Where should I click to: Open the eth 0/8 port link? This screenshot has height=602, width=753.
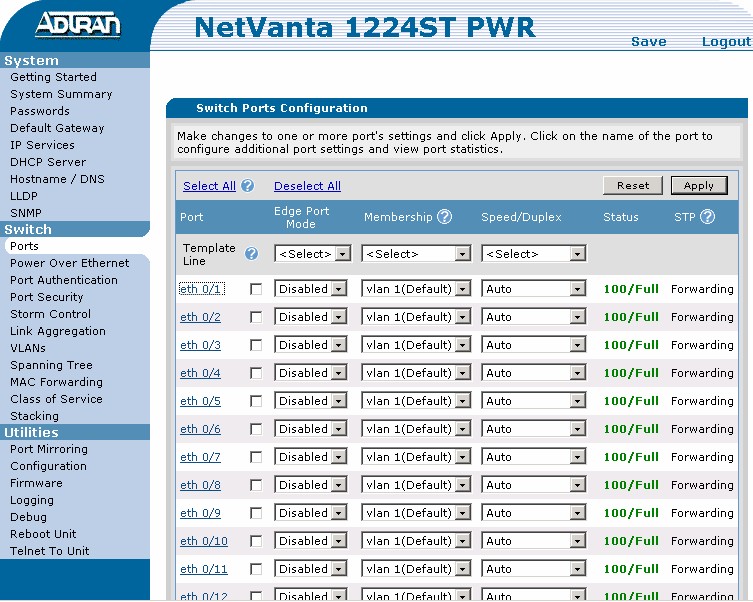point(200,485)
